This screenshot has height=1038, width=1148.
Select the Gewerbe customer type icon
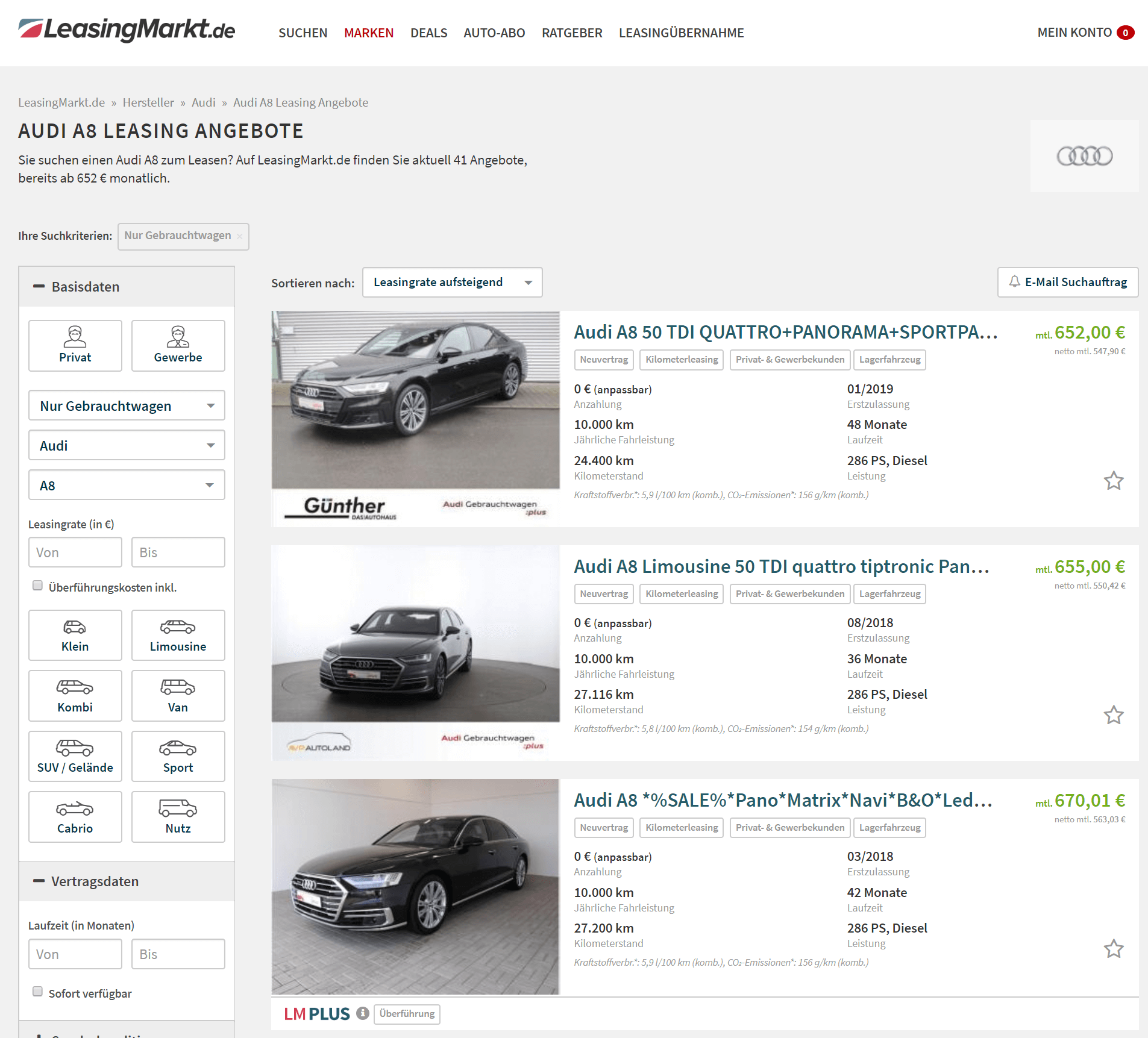point(178,345)
